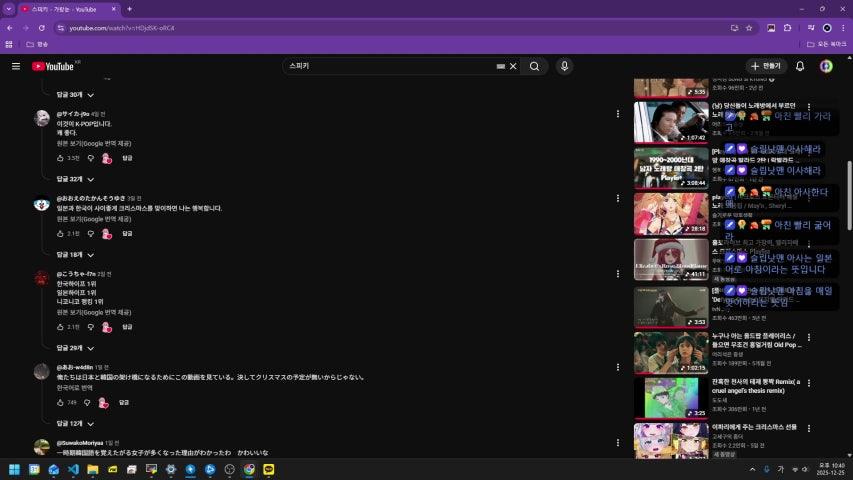853x480 pixels.
Task: Open VS Code from the Windows taskbar
Action: [73, 469]
